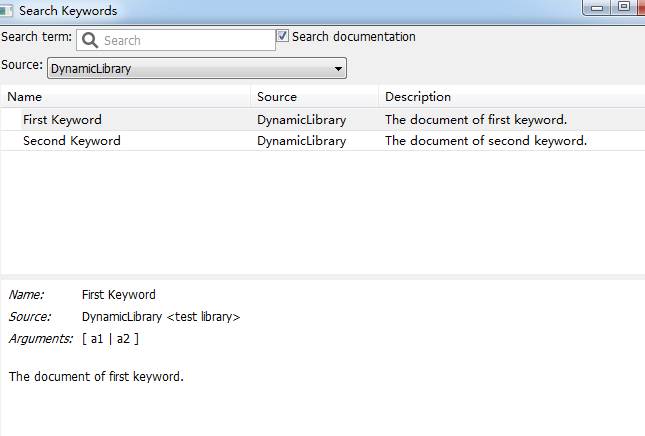
Task: Click the Search Keywords window icon
Action: coord(6,10)
